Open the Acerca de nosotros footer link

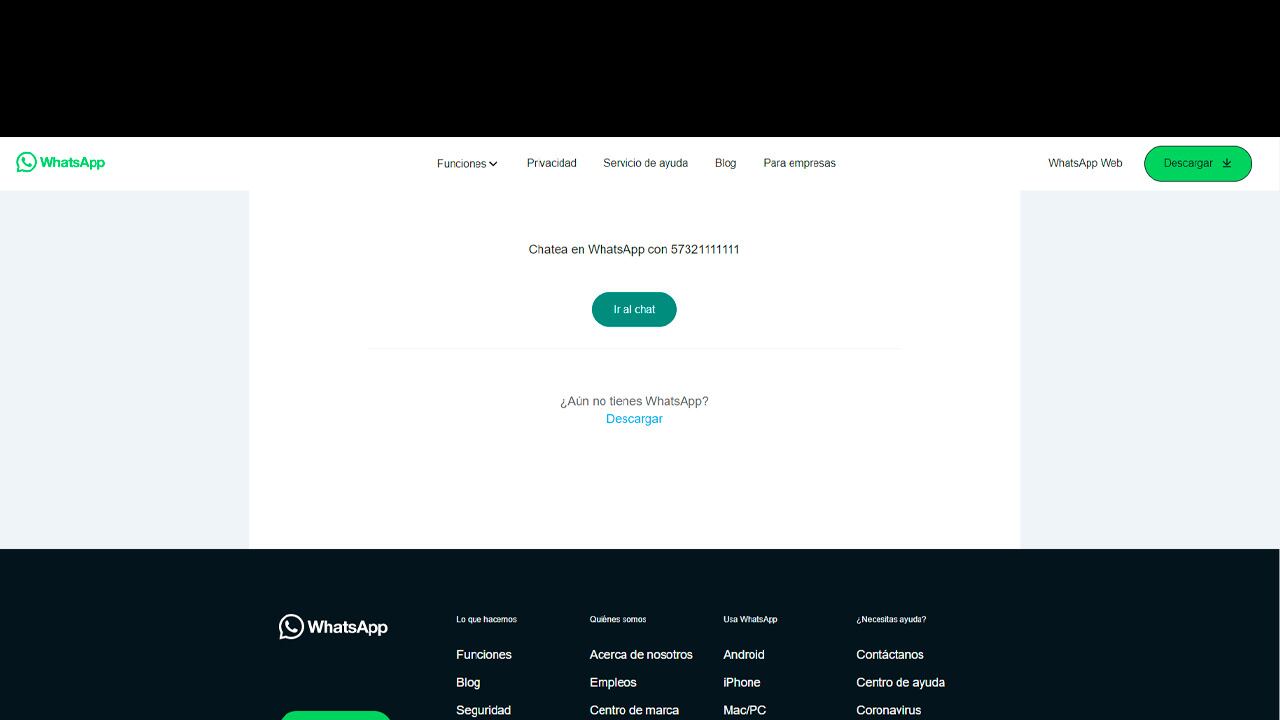(x=641, y=655)
